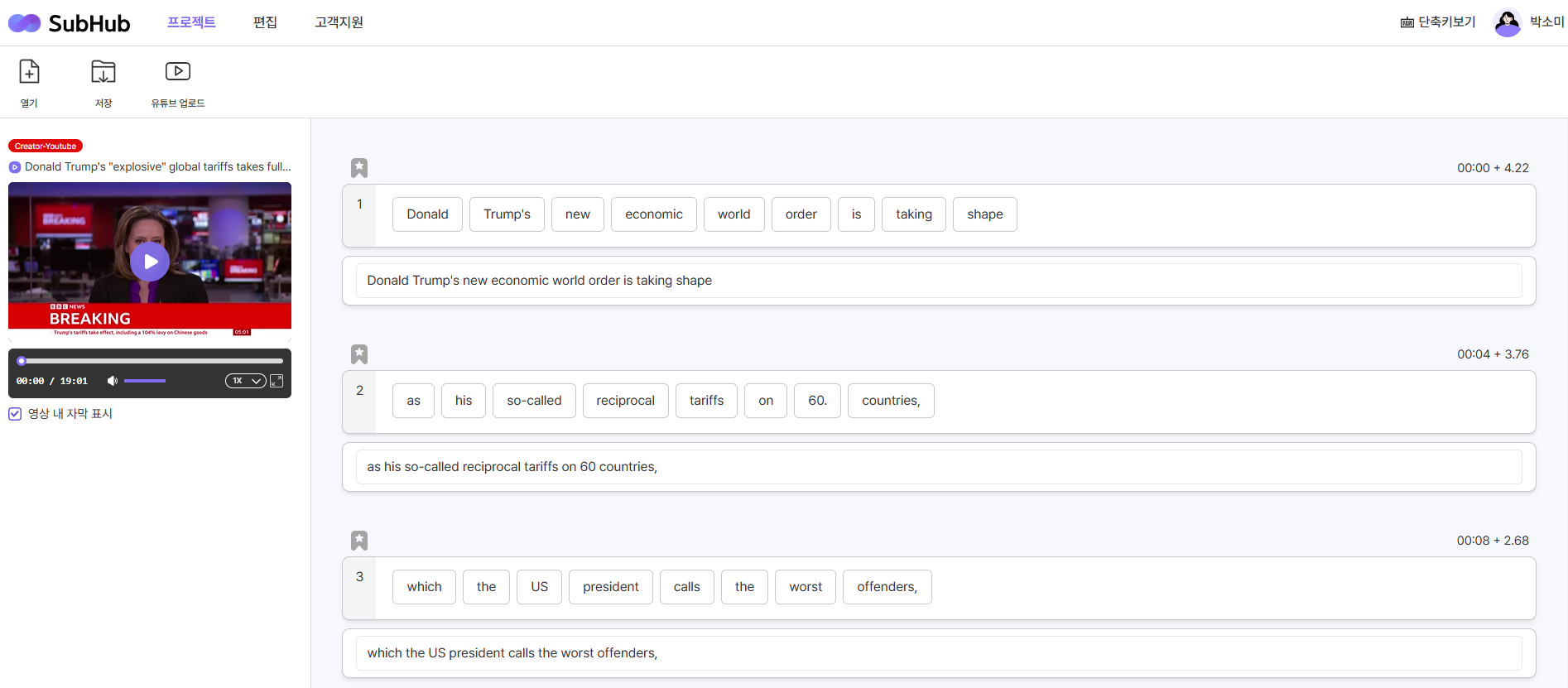1568x688 pixels.
Task: Select the word chip "worst"
Action: 806,587
